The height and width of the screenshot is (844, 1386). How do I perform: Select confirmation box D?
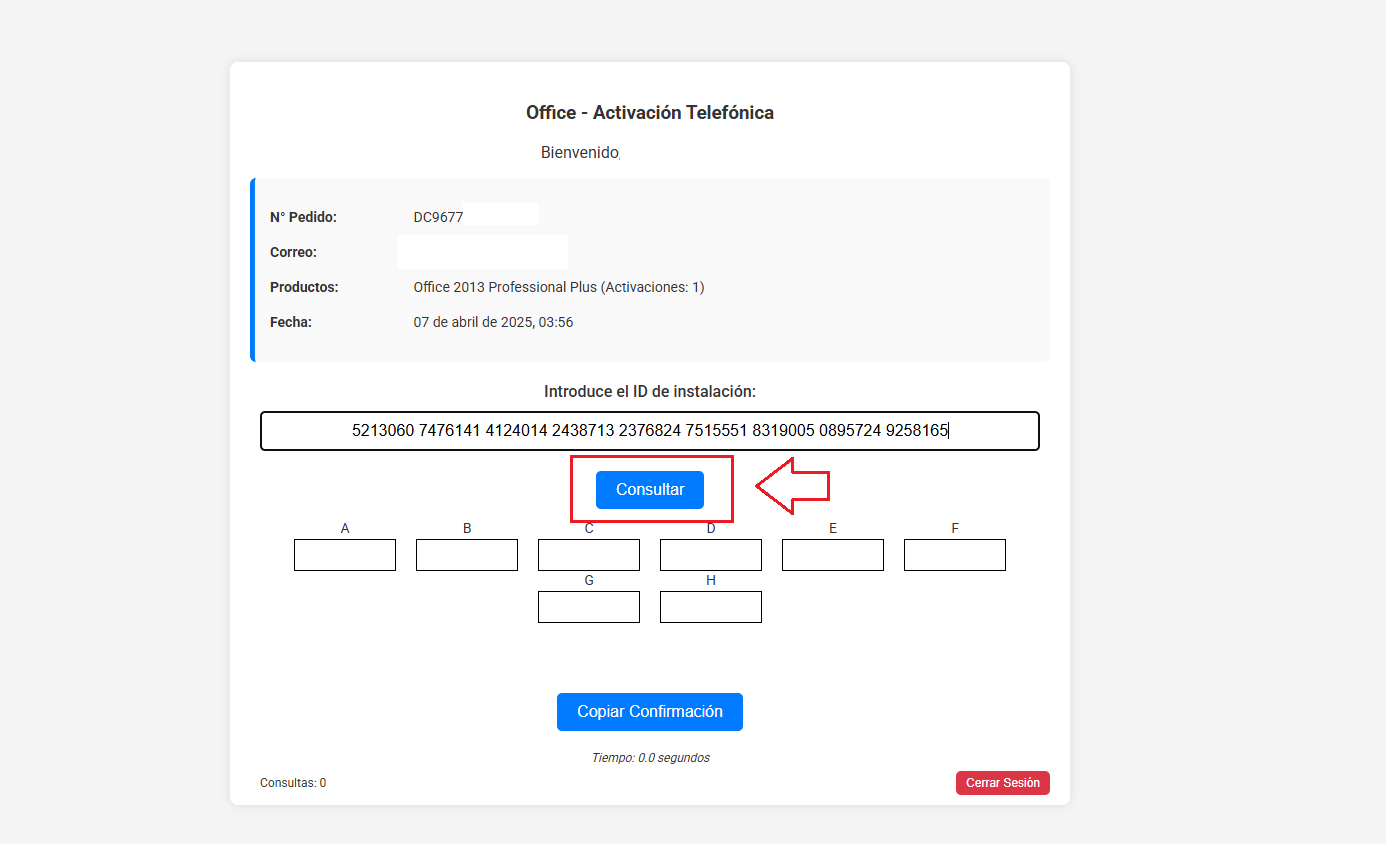coord(711,555)
